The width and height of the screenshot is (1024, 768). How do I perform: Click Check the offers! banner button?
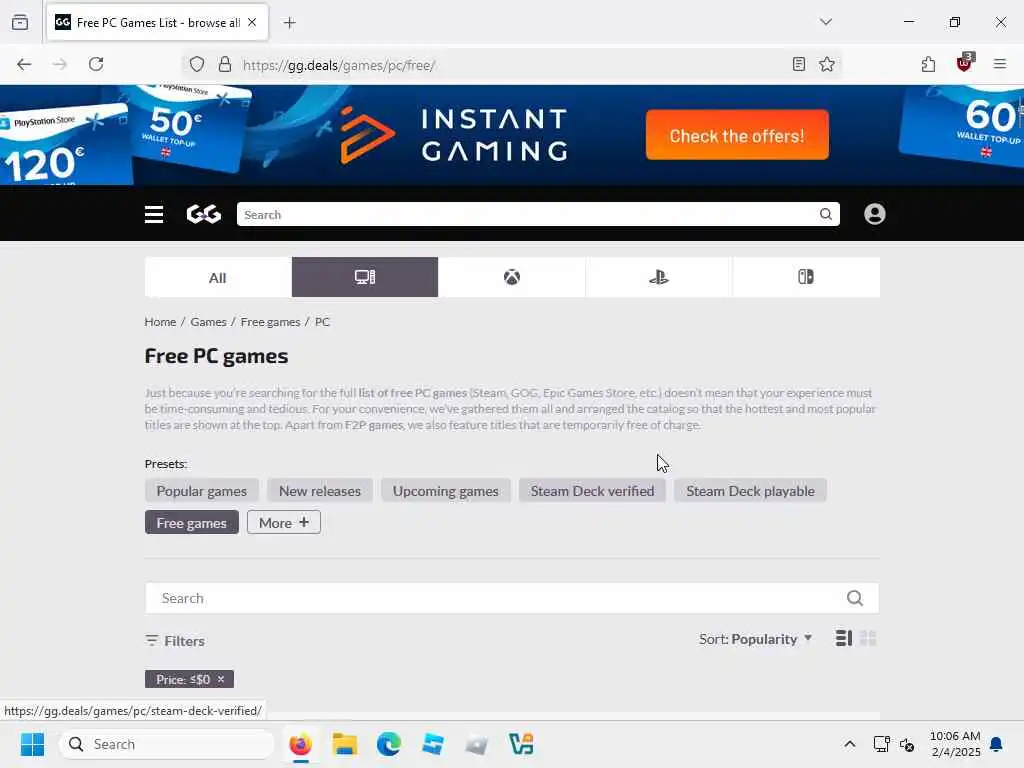tap(737, 135)
